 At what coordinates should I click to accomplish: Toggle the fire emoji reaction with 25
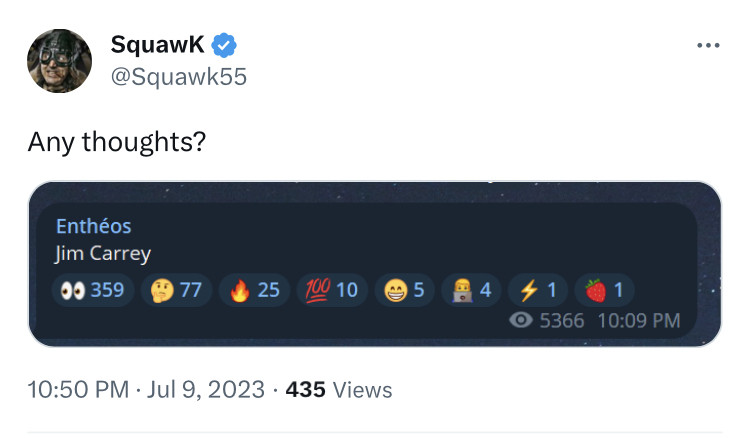pos(254,290)
